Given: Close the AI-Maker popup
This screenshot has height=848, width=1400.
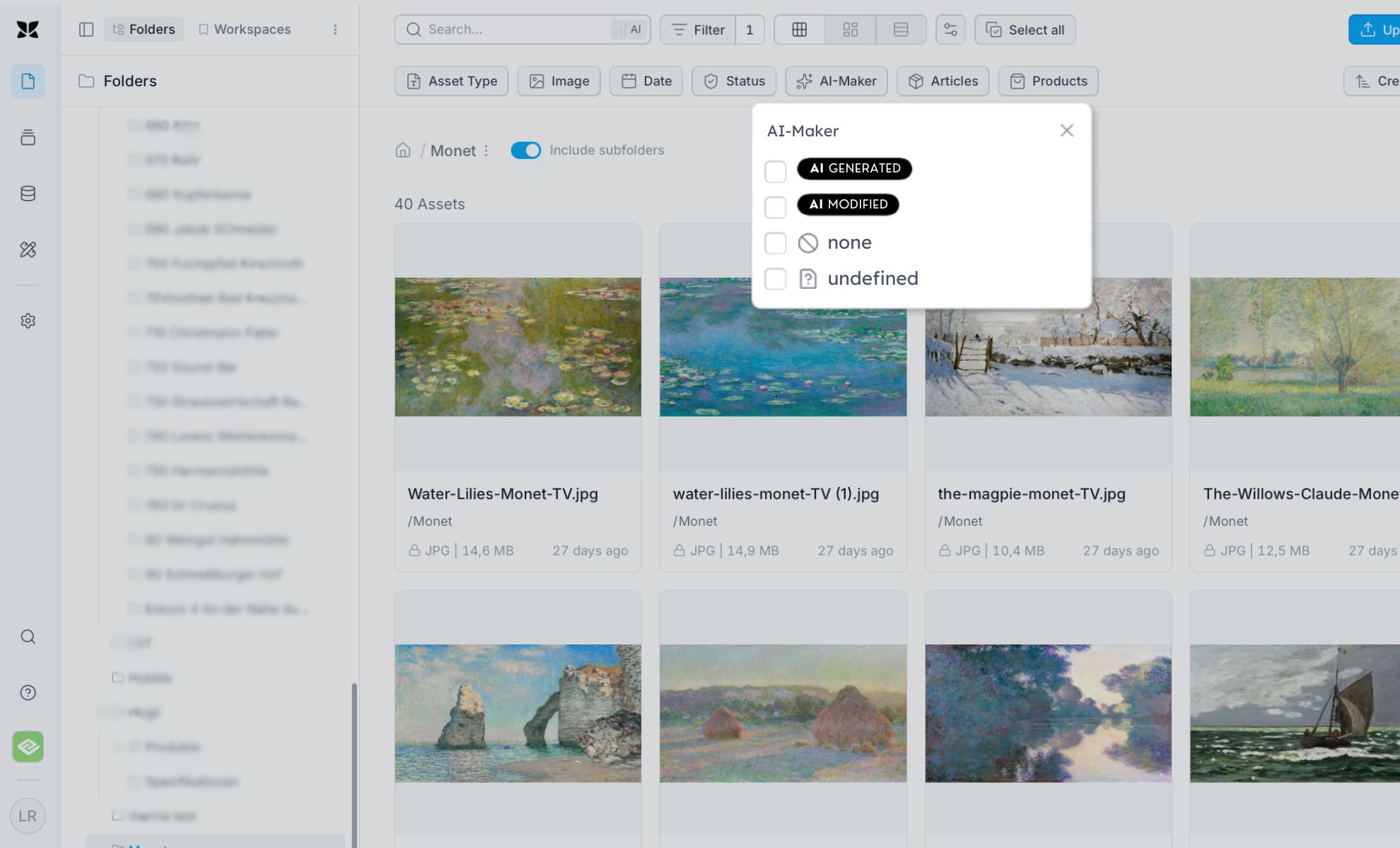Looking at the screenshot, I should (x=1067, y=130).
